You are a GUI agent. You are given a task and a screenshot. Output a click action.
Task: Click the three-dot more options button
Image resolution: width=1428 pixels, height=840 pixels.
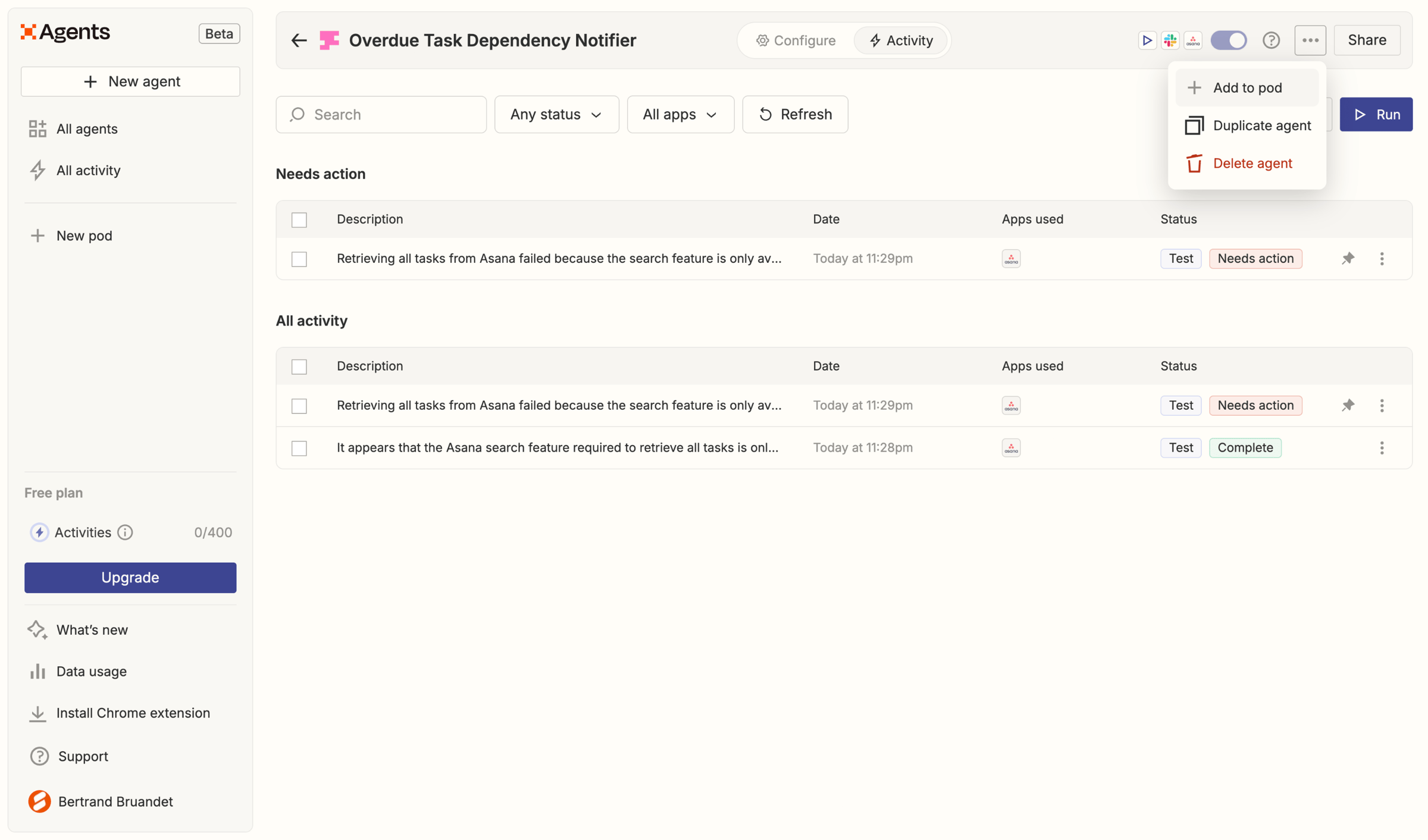point(1310,40)
